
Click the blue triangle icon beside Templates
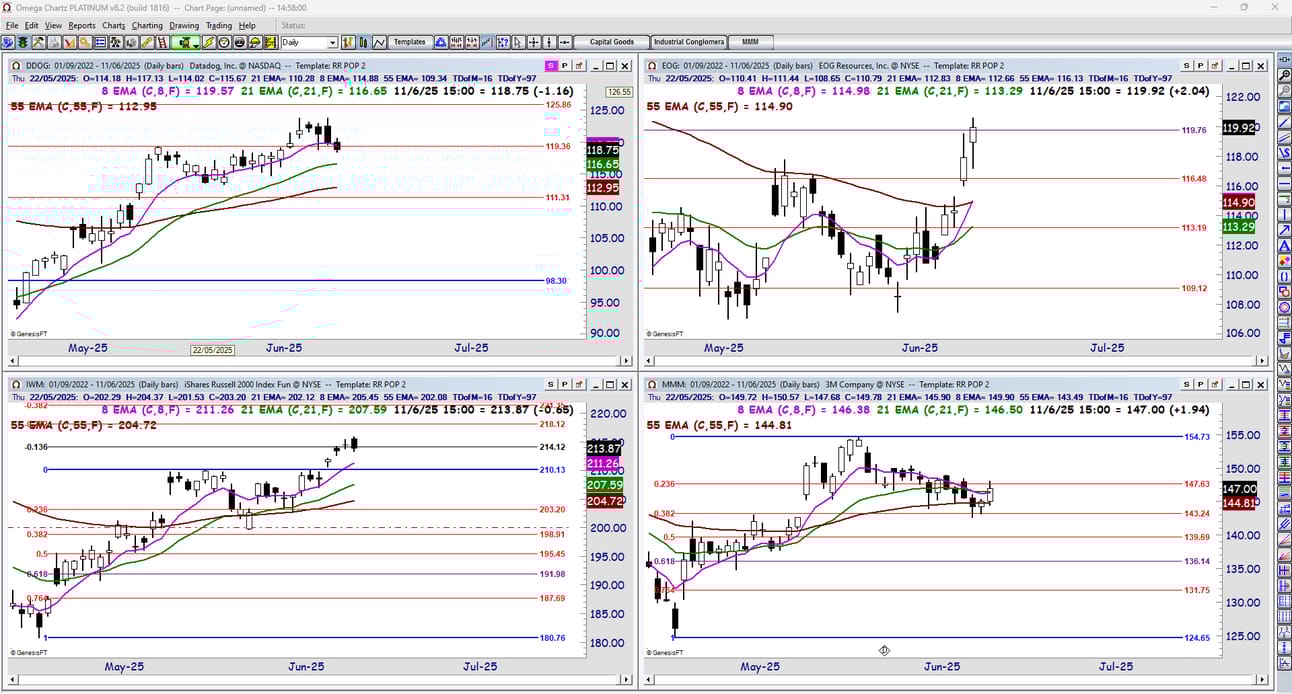441,43
